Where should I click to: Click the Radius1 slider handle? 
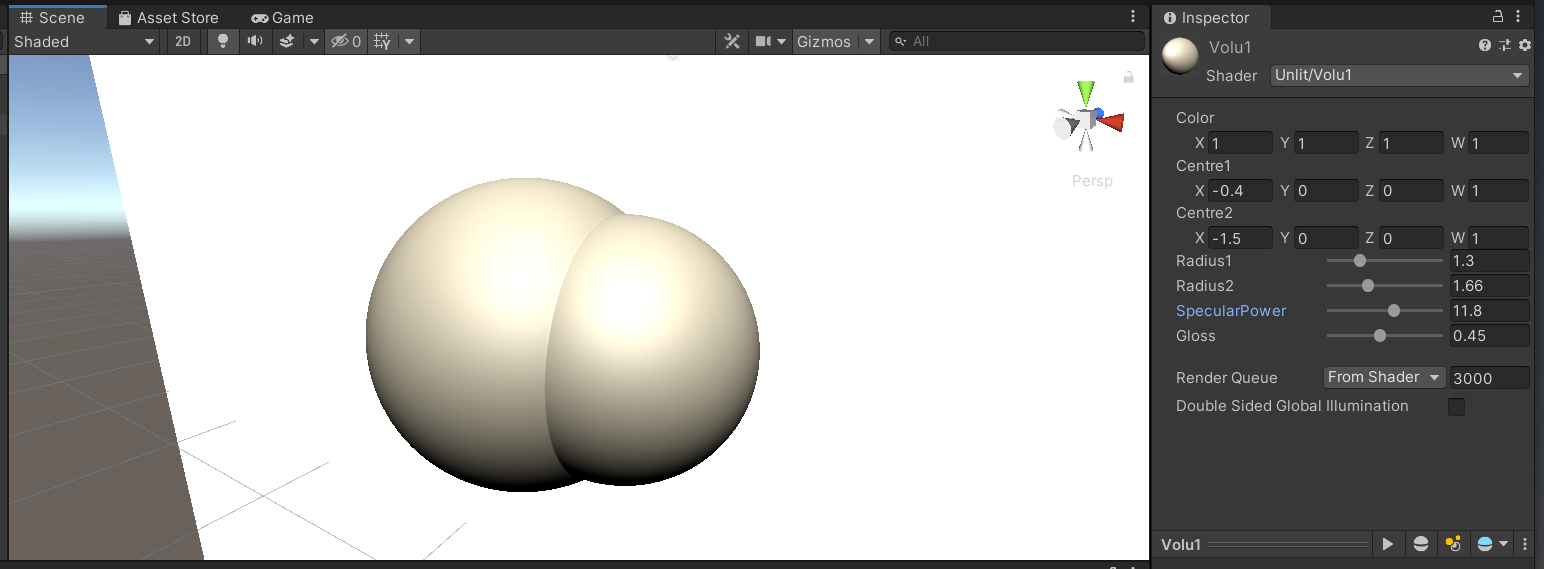tap(1360, 261)
